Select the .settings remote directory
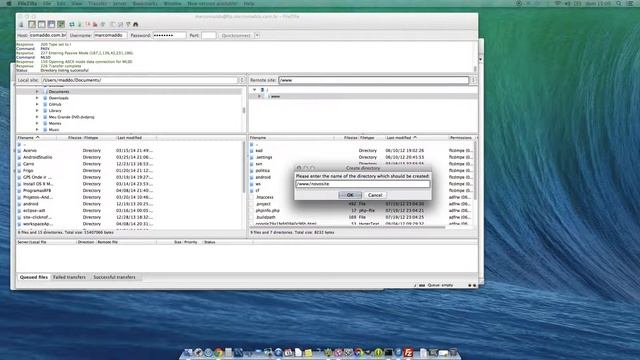The height and width of the screenshot is (360, 640). [x=361, y=157]
